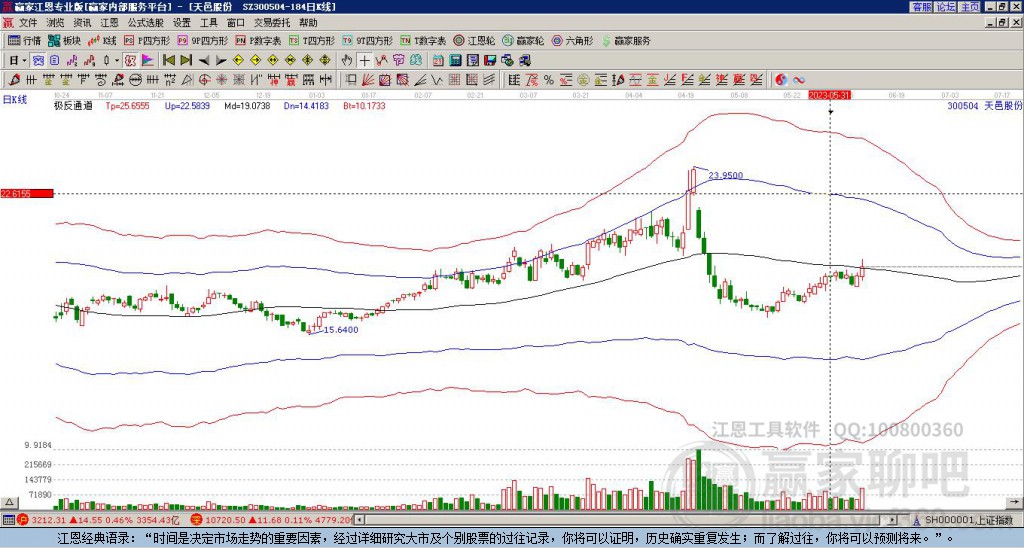Open the calendar icon in toolbar
Image resolution: width=1024 pixels, height=548 pixels.
(438, 61)
